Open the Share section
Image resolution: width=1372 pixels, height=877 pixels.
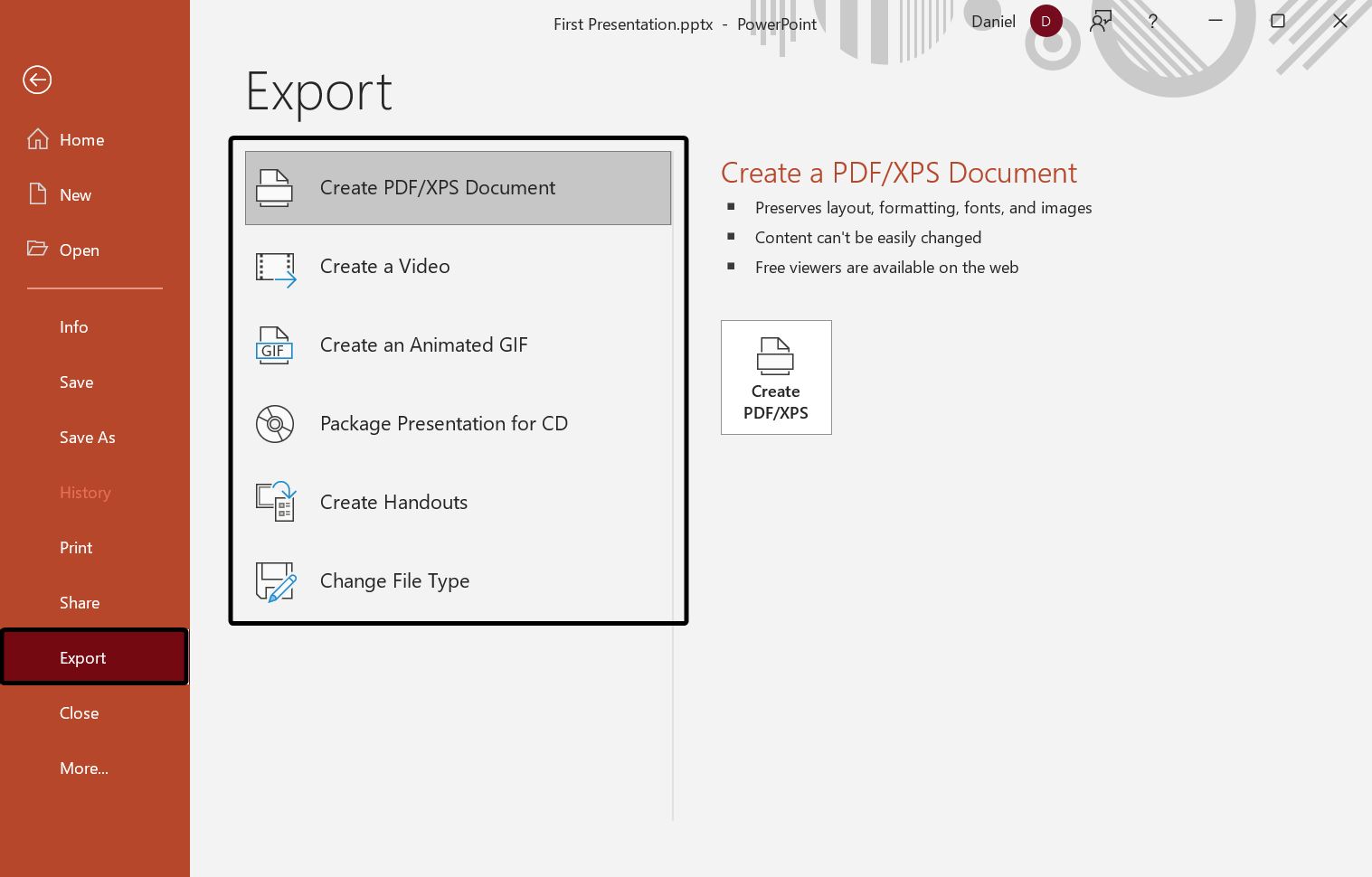pos(79,602)
